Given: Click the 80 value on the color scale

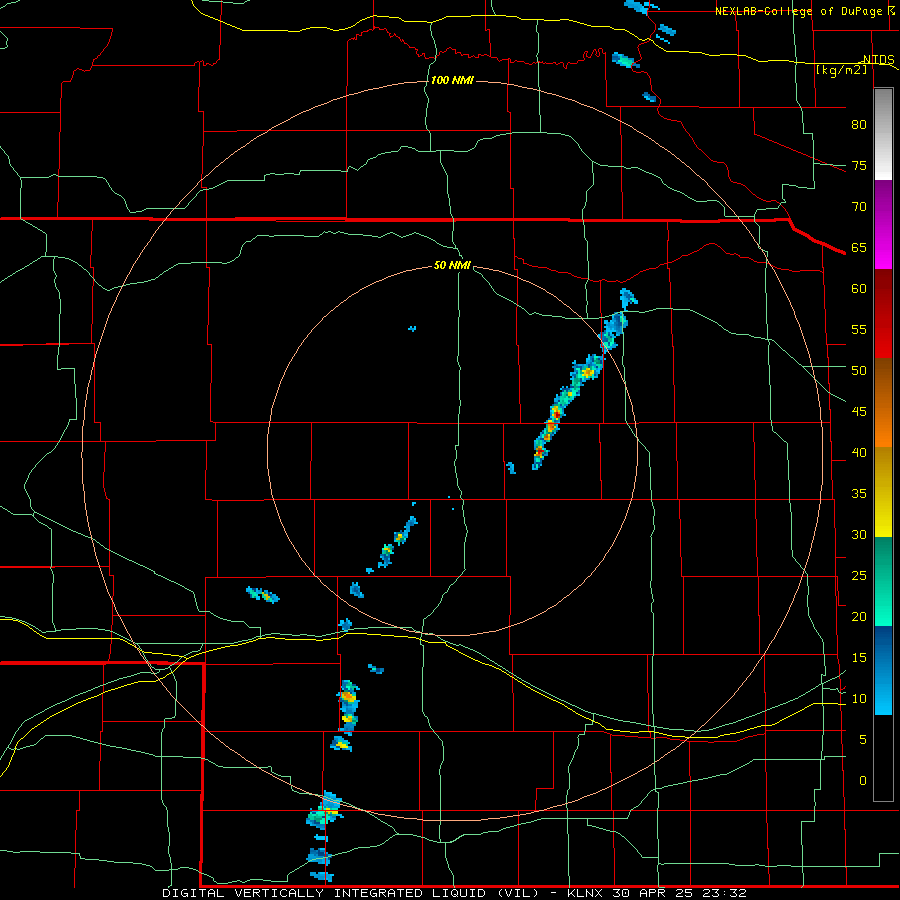Looking at the screenshot, I should (859, 125).
